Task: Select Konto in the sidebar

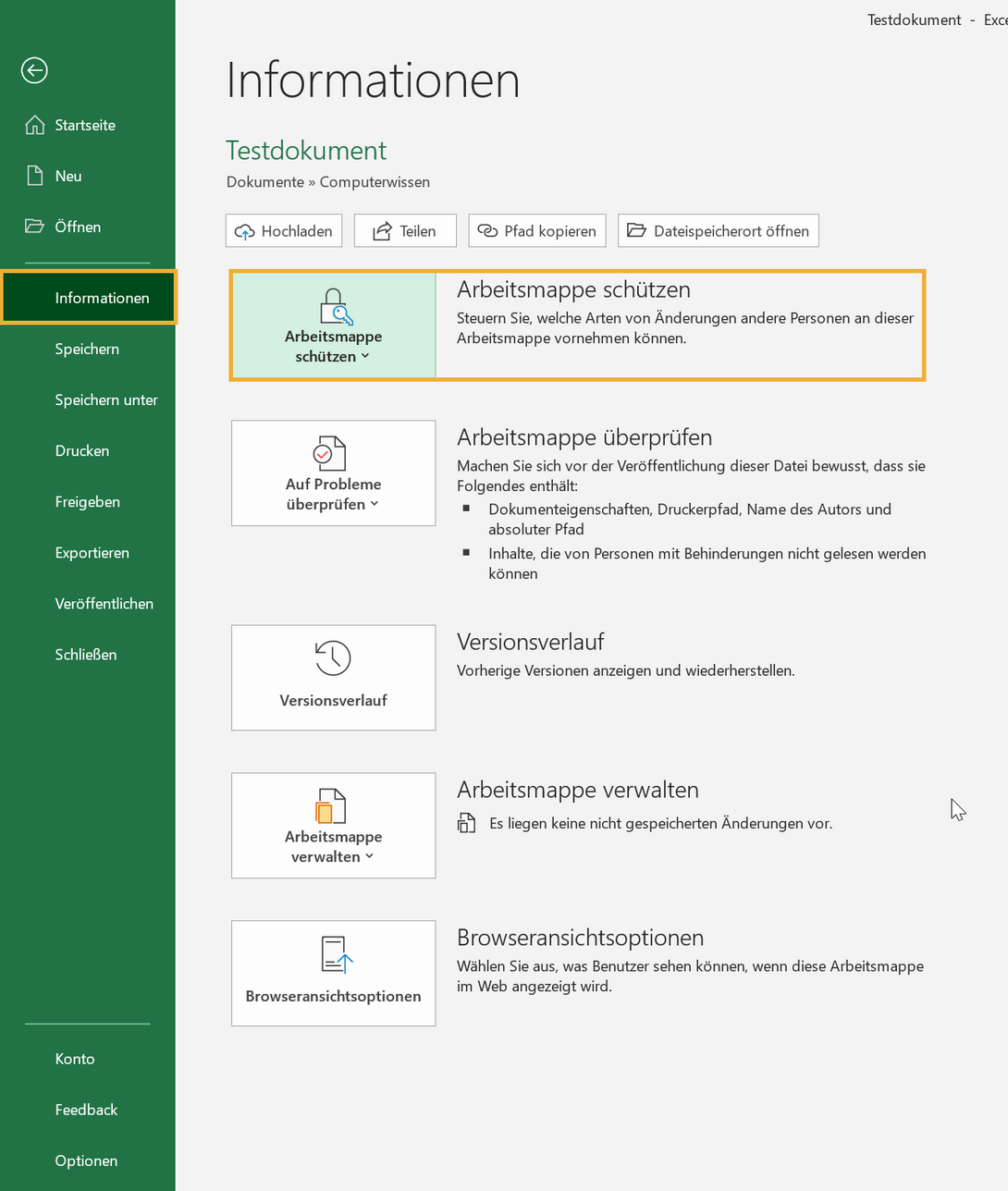Action: click(x=75, y=1058)
